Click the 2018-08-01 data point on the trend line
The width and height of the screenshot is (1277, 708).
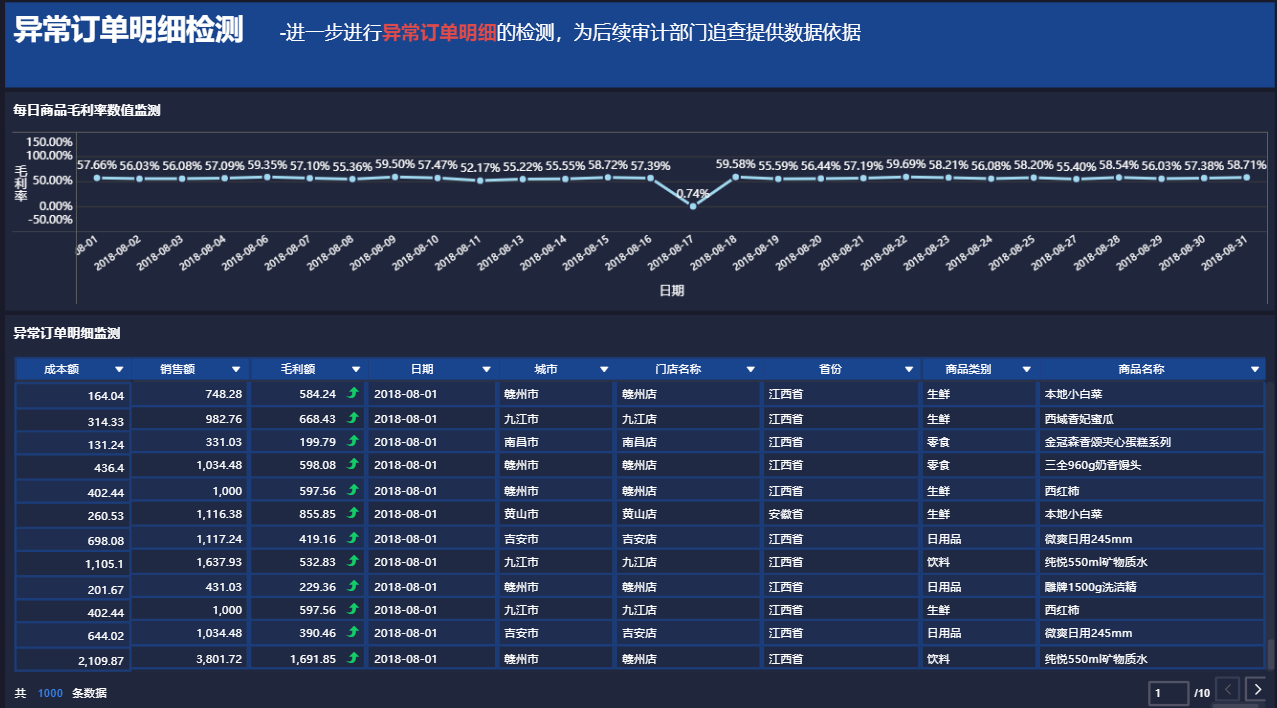(95, 177)
